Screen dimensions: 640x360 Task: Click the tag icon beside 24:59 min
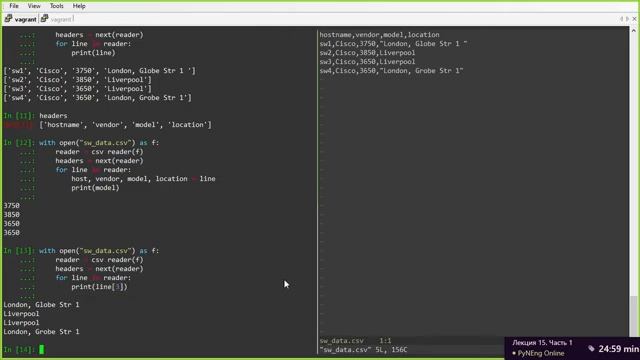(x=591, y=348)
